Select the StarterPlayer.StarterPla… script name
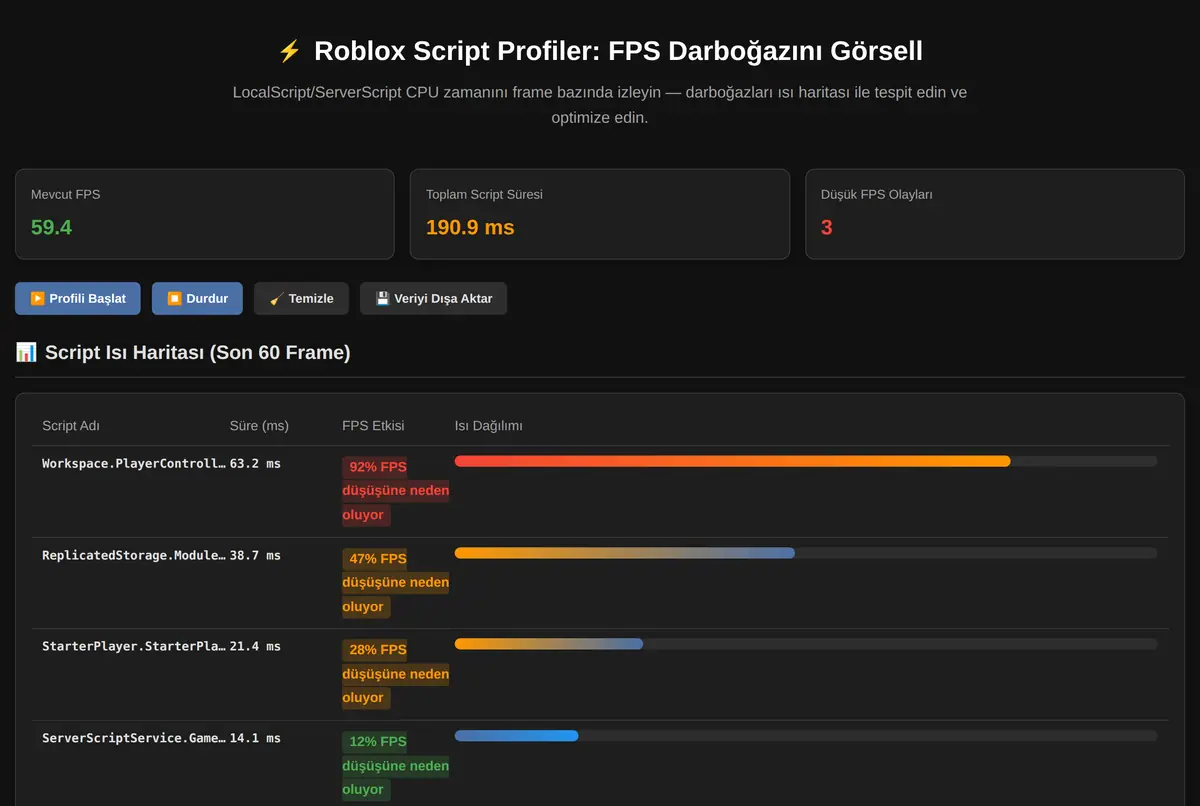The image size is (1200, 806). click(x=134, y=646)
